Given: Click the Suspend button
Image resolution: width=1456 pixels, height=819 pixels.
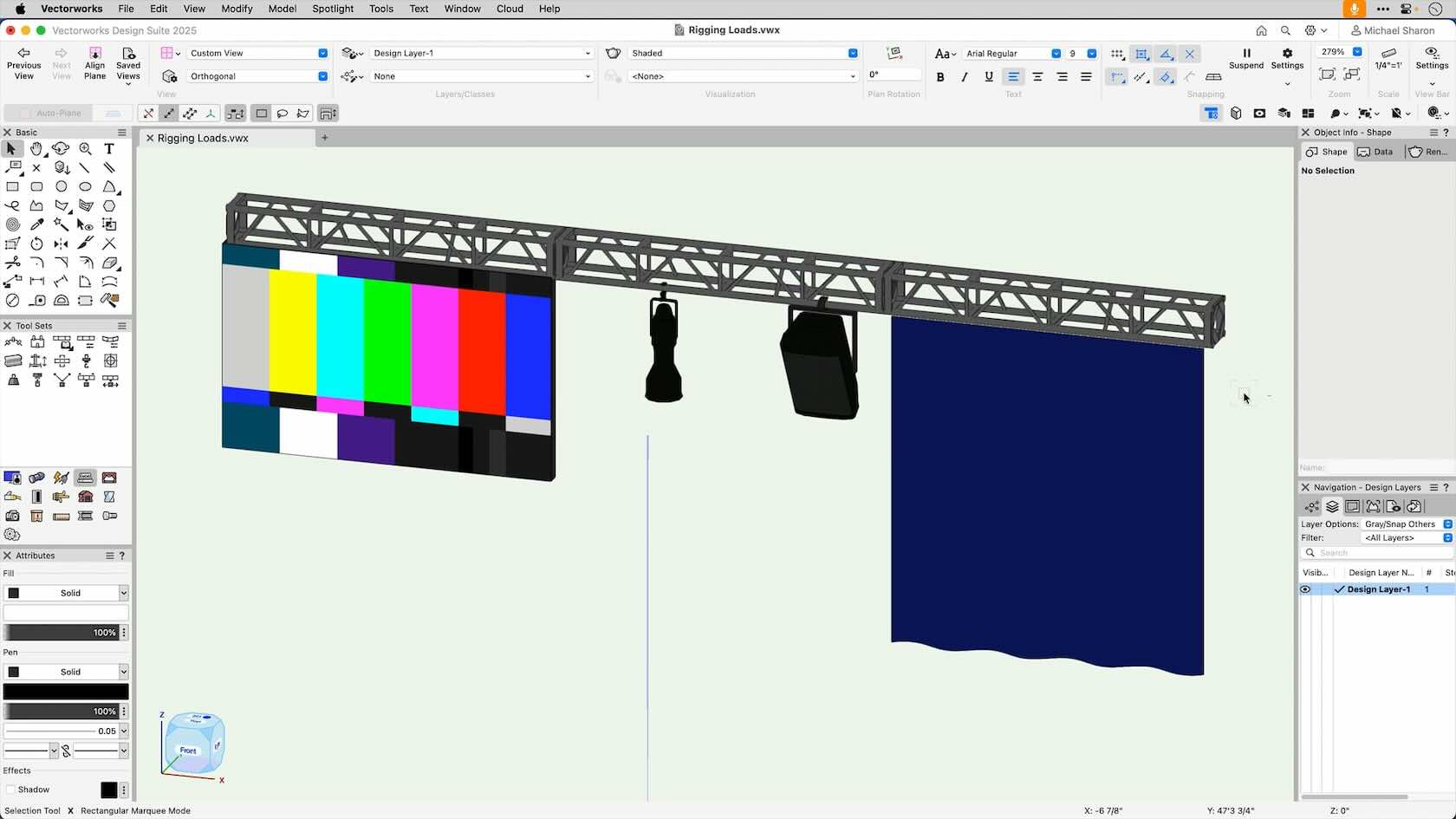Looking at the screenshot, I should point(1246,59).
